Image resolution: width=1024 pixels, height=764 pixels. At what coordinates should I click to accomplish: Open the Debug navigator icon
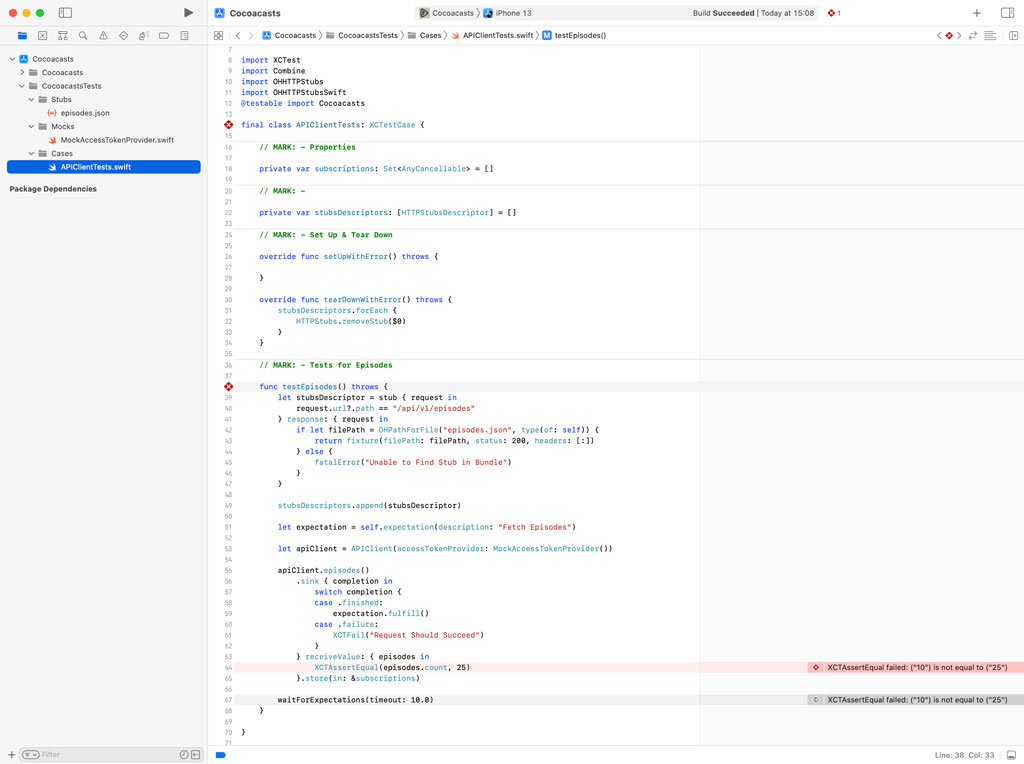[x=143, y=35]
